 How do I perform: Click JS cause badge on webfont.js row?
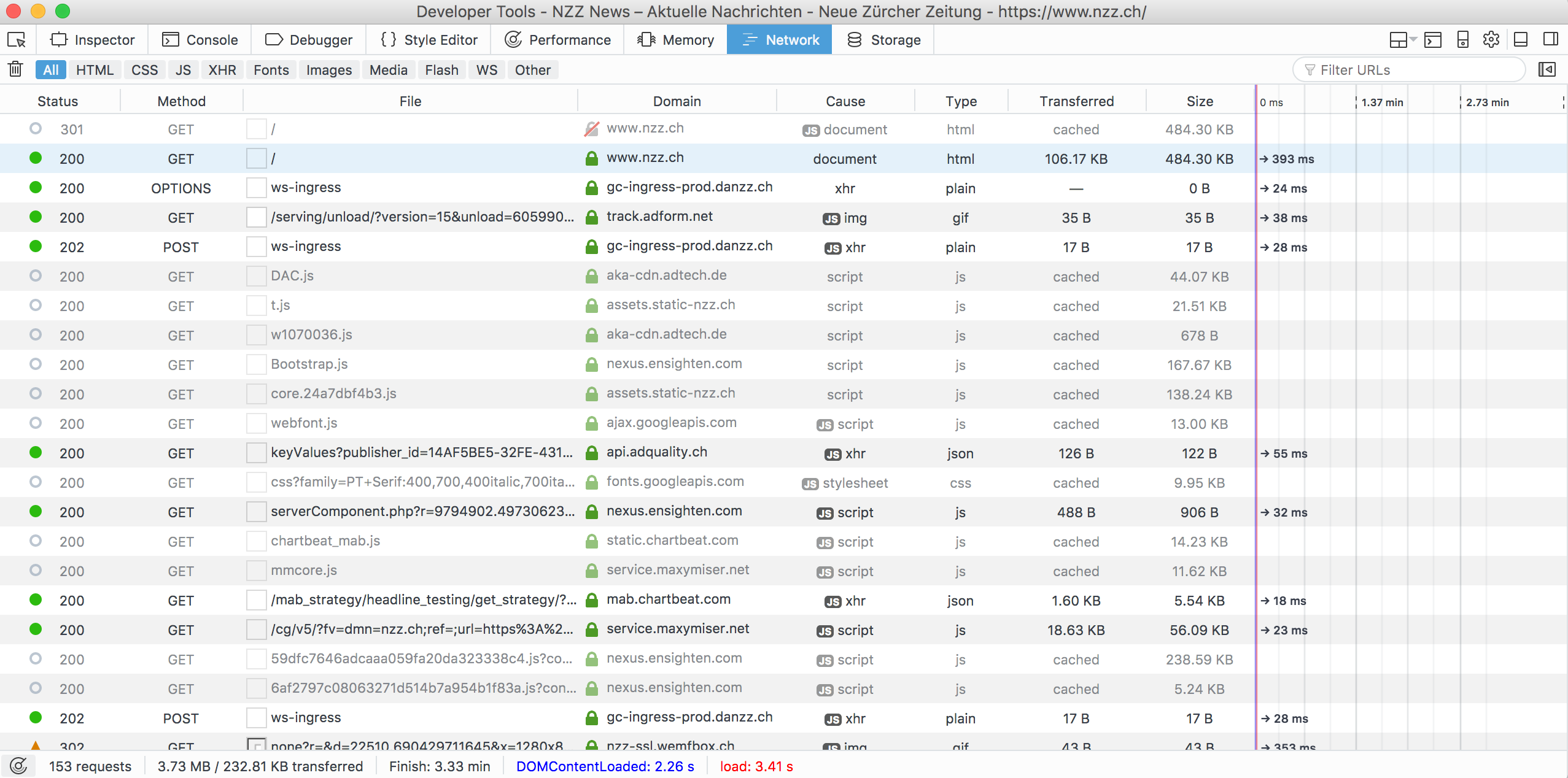(825, 425)
